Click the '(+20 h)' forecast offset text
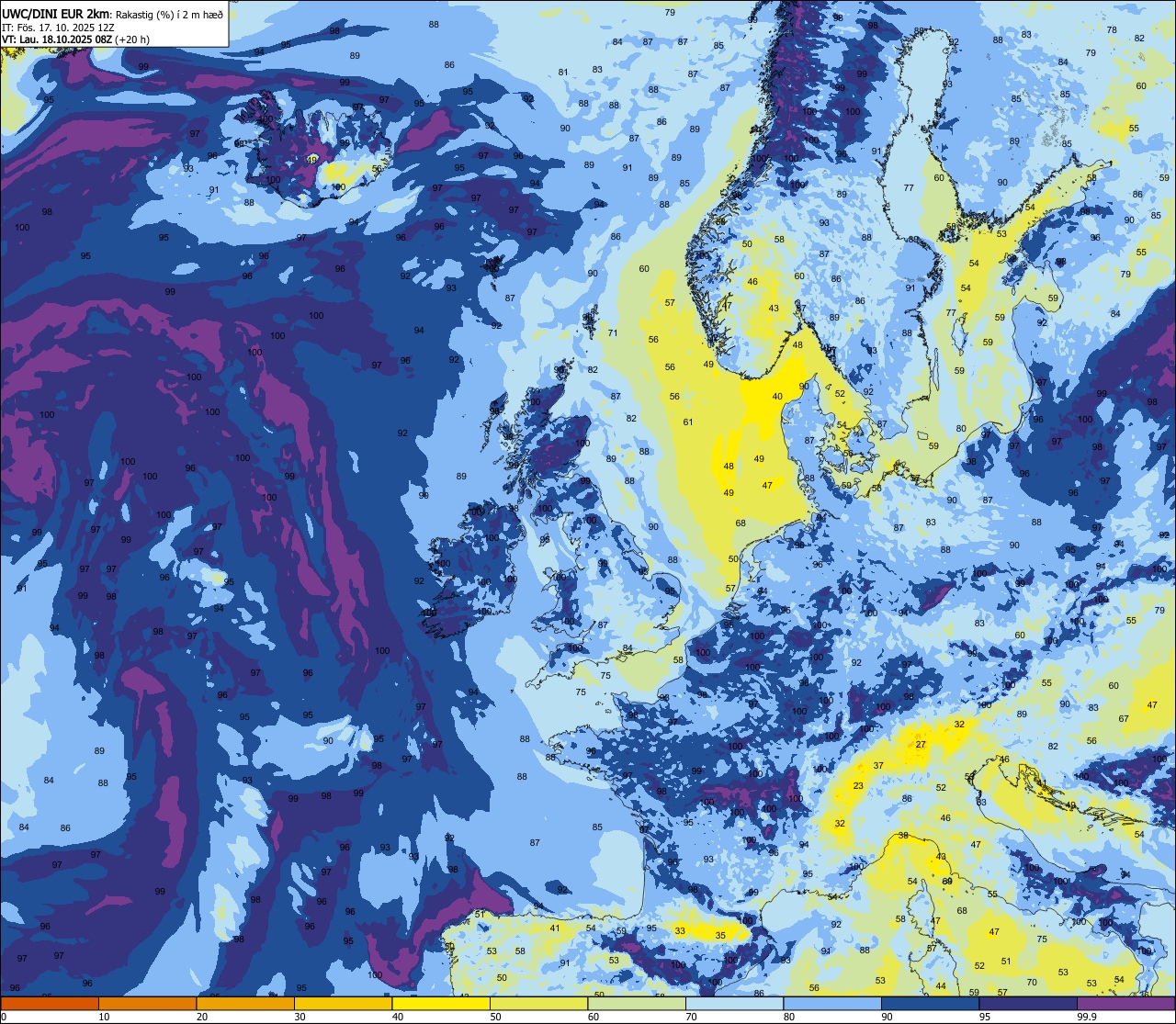Screen dimensions: 1176x1024 click(x=134, y=39)
